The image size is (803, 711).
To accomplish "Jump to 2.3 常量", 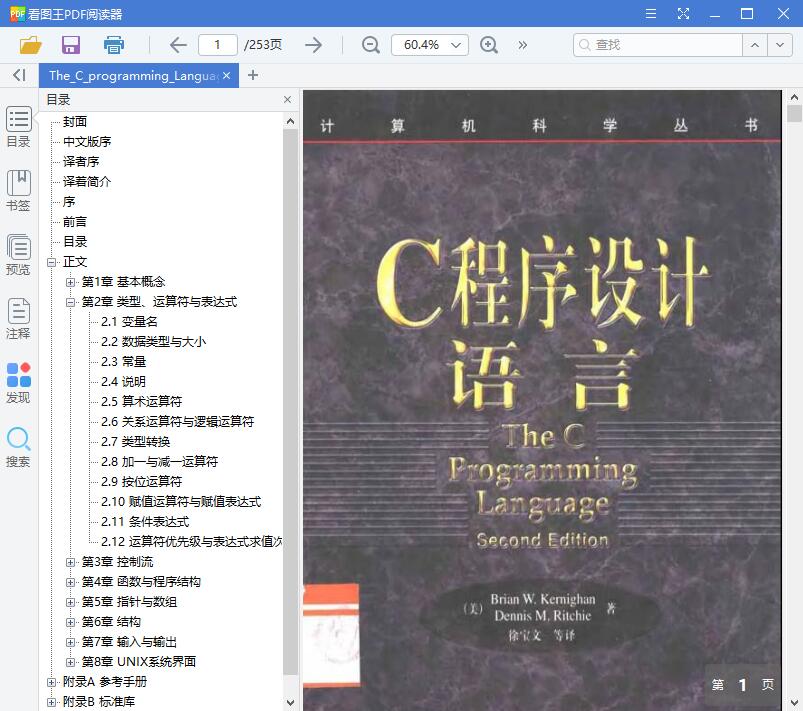I will coord(123,362).
